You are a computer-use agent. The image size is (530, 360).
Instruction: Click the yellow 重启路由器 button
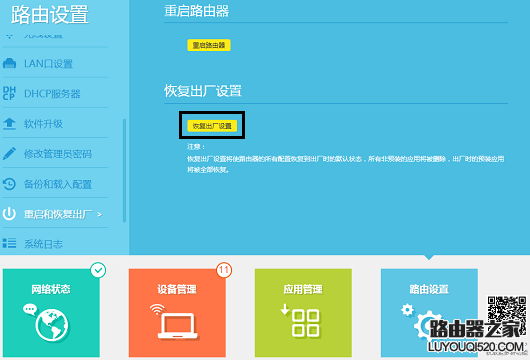pyautogui.click(x=209, y=45)
